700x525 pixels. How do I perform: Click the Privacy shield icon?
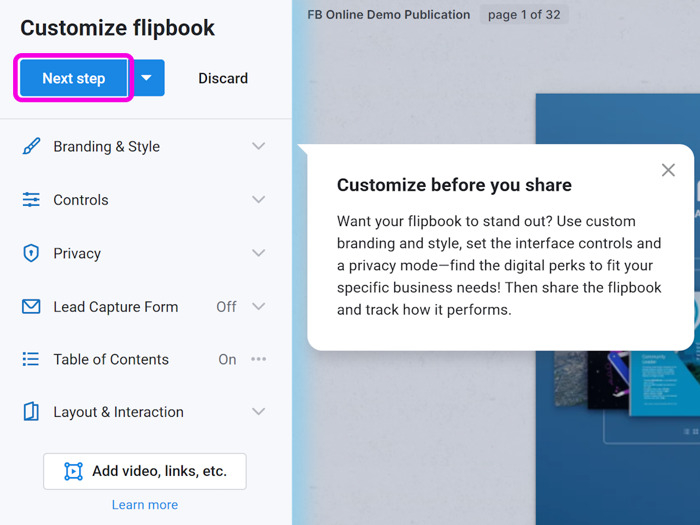tap(31, 253)
